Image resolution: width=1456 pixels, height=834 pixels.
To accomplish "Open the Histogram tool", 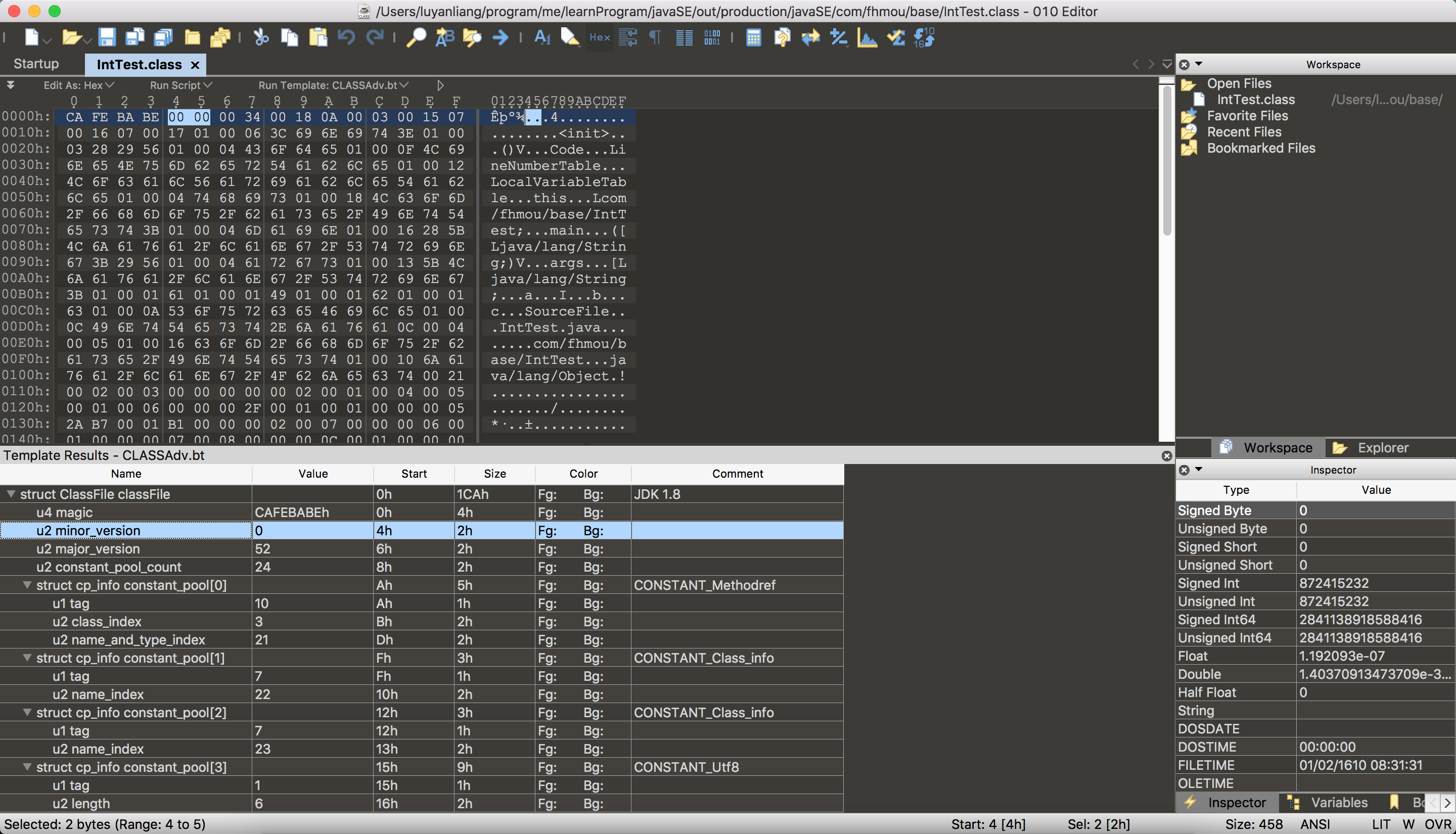I will 867,38.
